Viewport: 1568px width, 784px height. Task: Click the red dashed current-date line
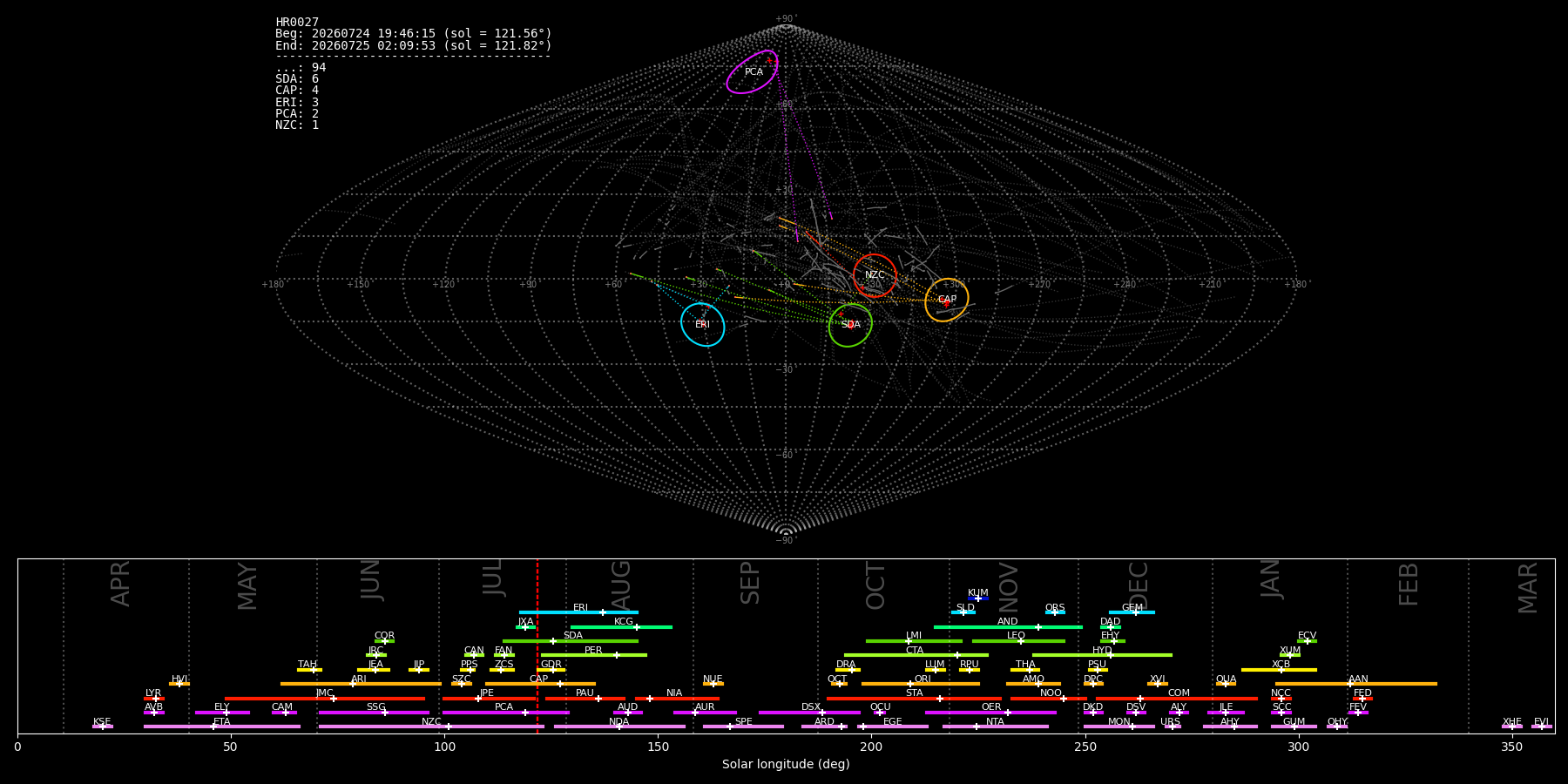pos(537,645)
